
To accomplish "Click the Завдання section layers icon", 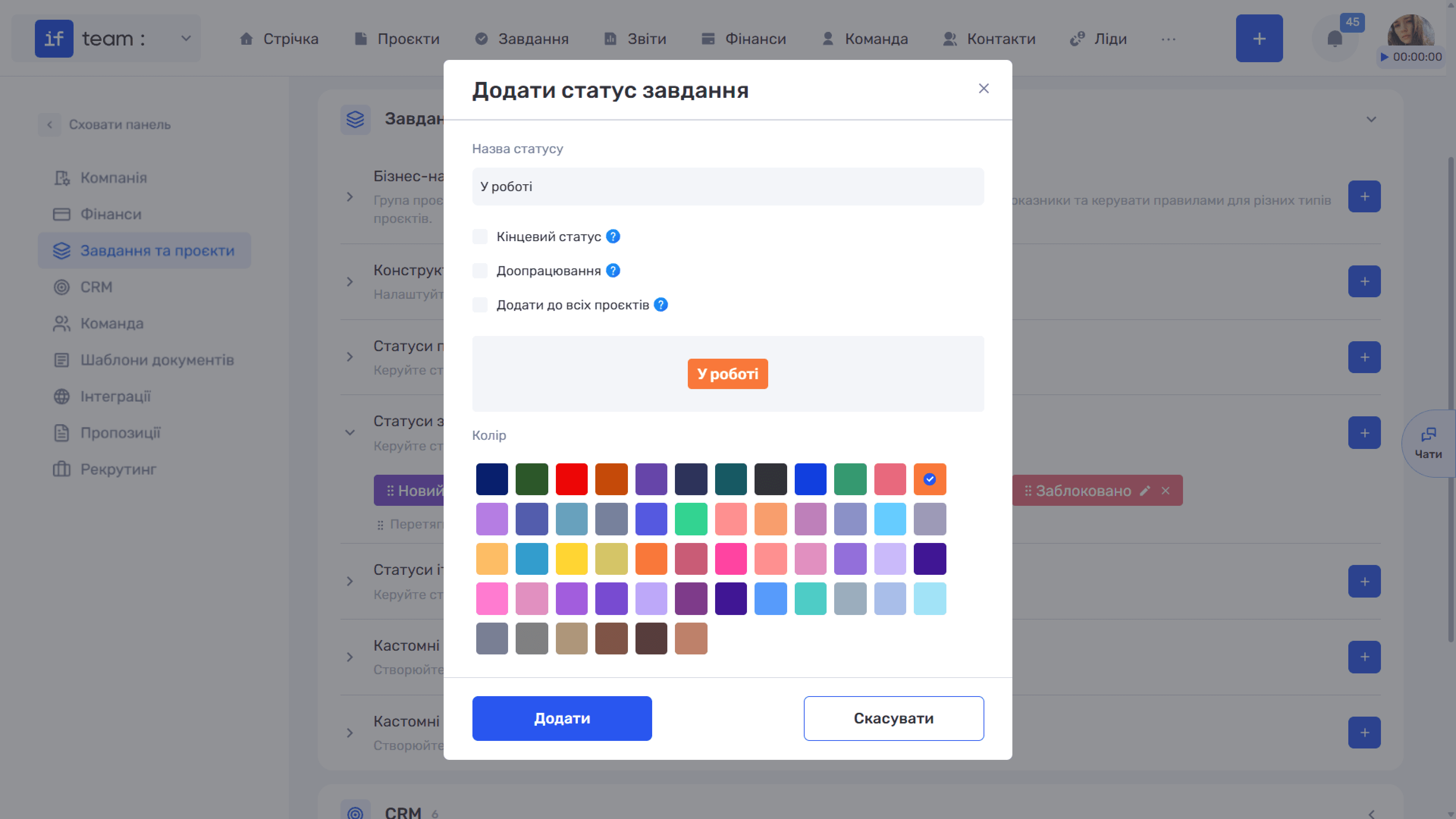I will coord(355,119).
